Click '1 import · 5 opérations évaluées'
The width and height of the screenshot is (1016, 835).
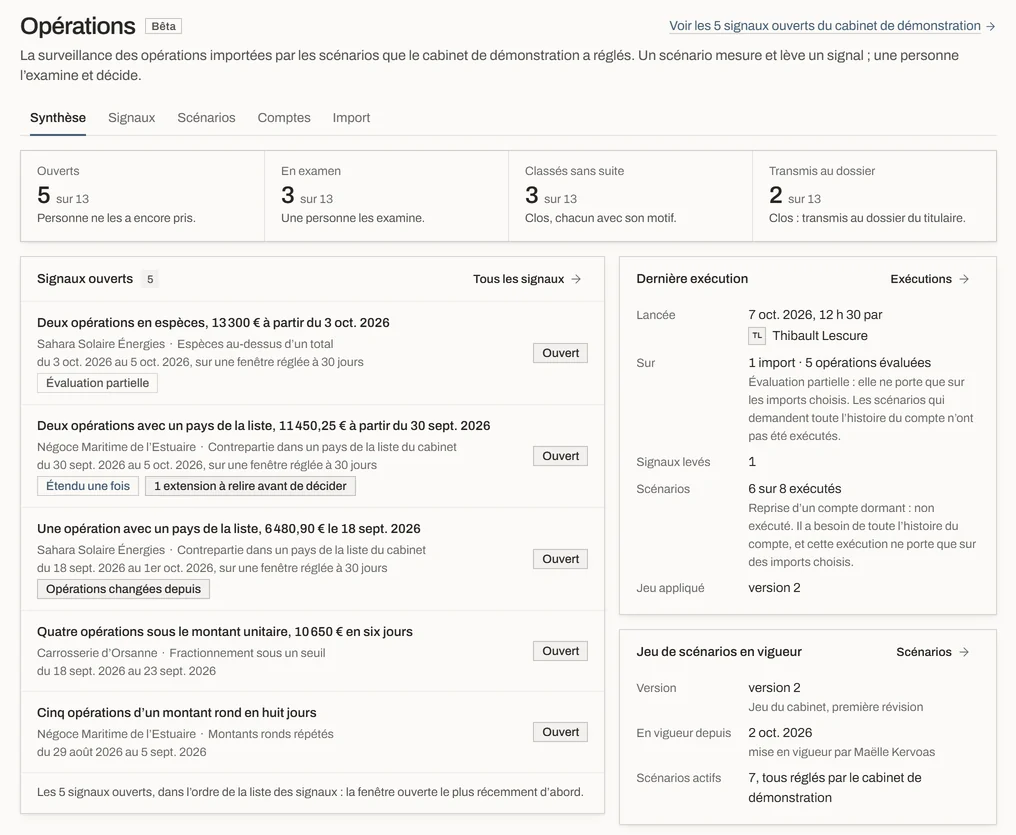pos(839,363)
